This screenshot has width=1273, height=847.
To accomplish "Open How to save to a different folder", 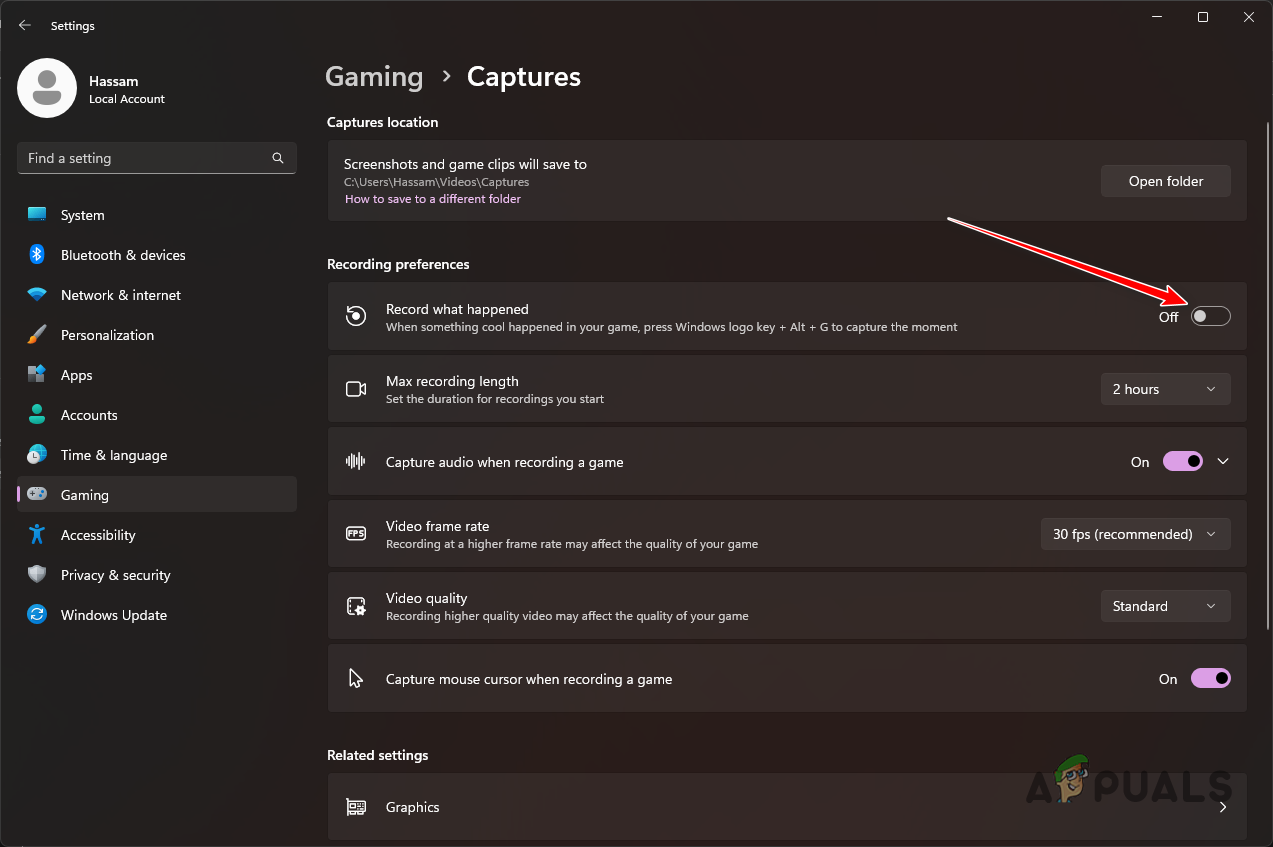I will tap(432, 198).
